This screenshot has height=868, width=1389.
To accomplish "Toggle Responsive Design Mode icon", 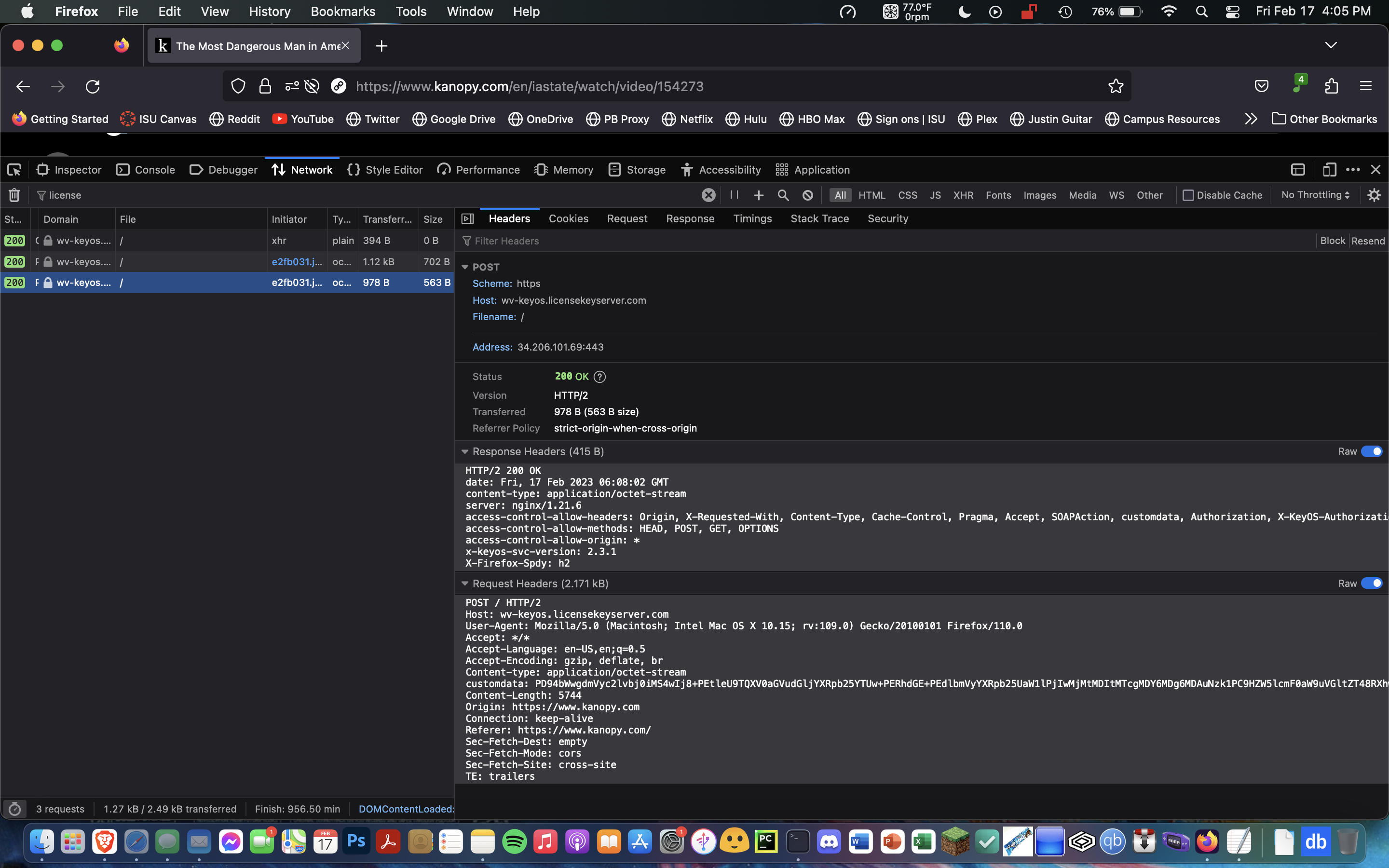I will pos(1329,170).
